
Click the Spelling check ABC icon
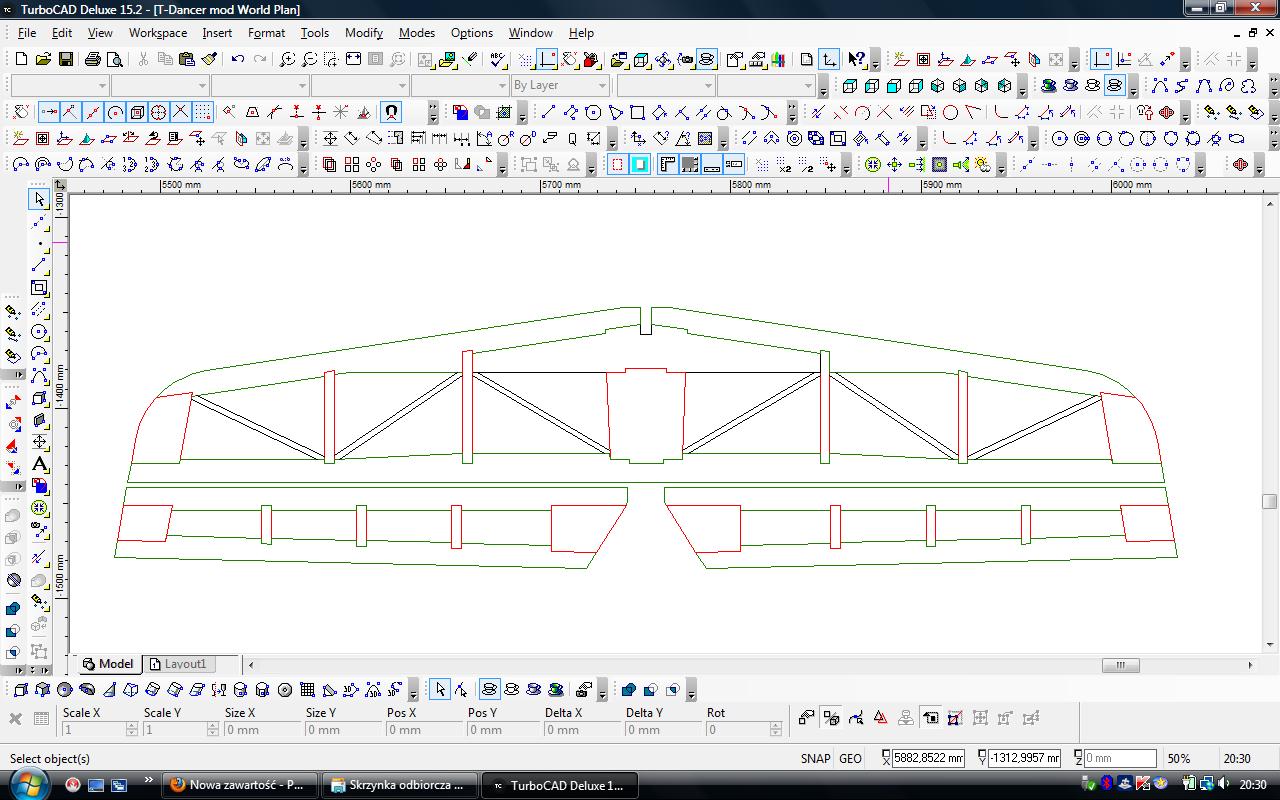pos(497,60)
